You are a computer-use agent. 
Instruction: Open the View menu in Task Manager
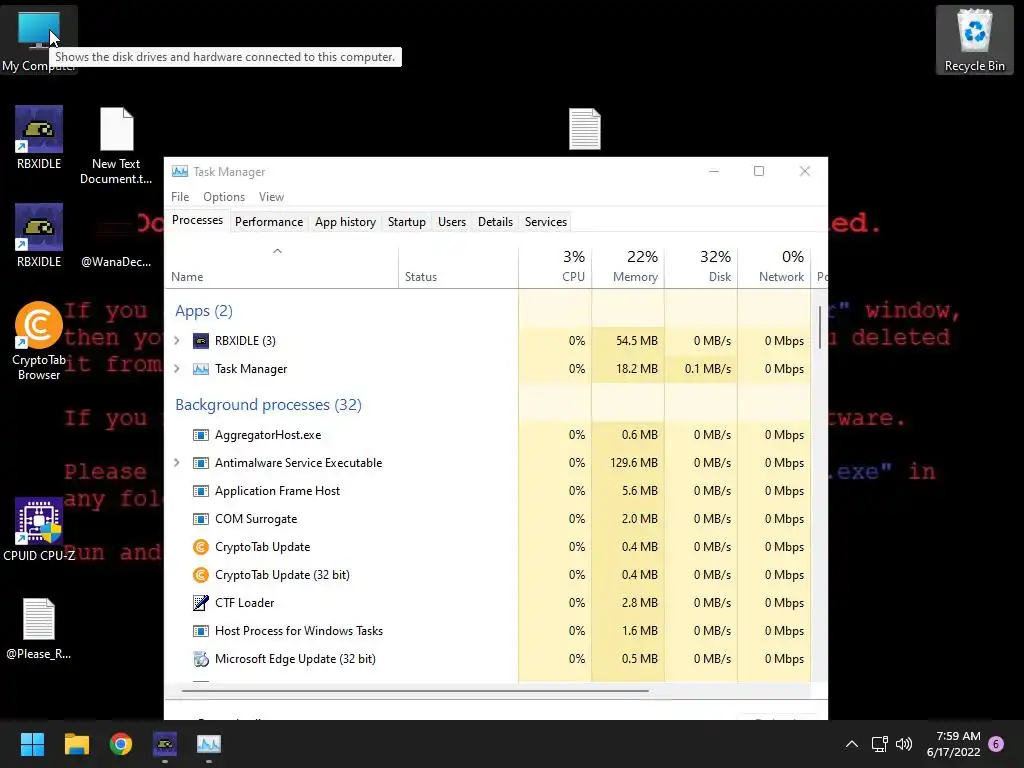(x=271, y=197)
